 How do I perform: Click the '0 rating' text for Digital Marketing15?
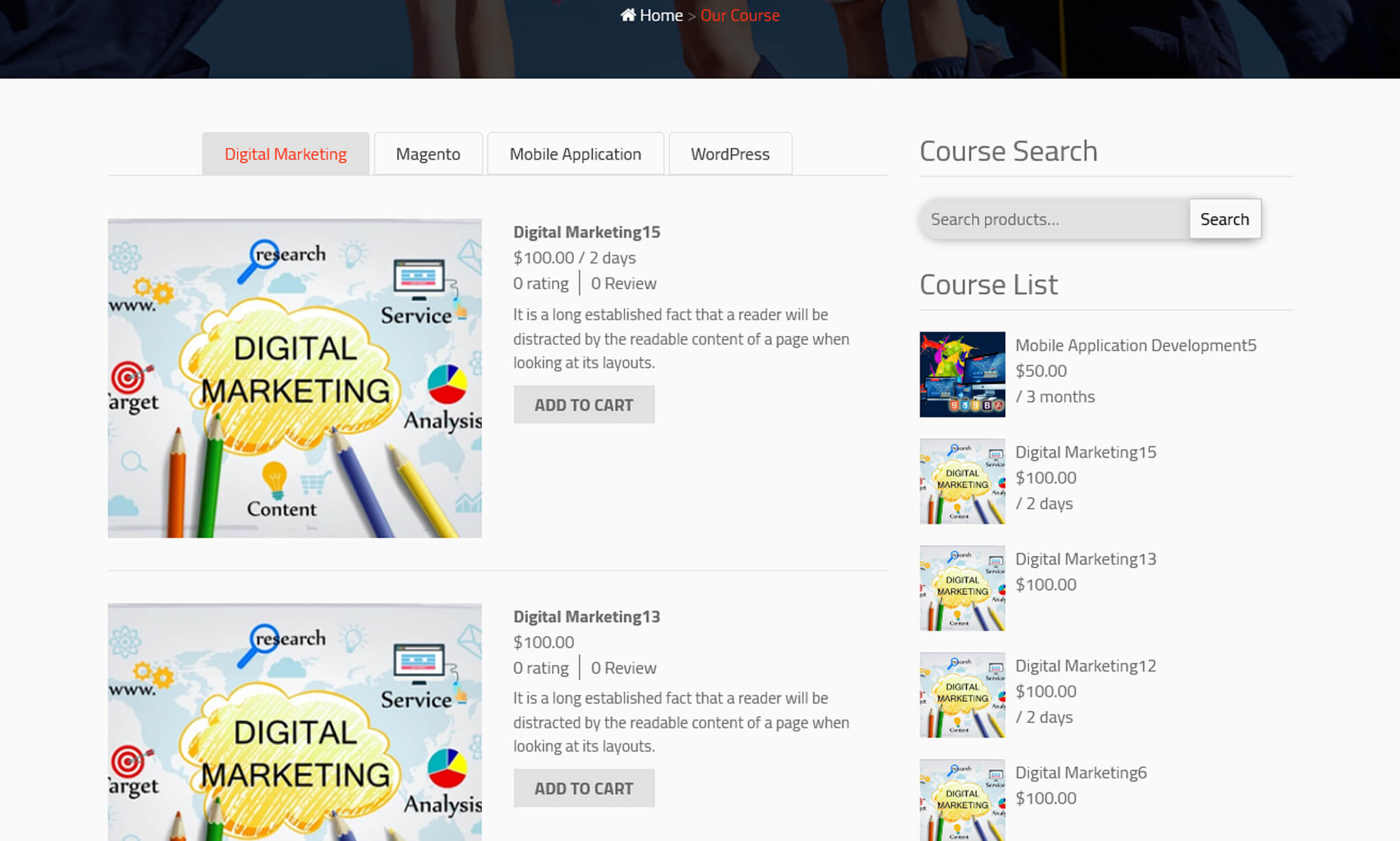tap(541, 283)
